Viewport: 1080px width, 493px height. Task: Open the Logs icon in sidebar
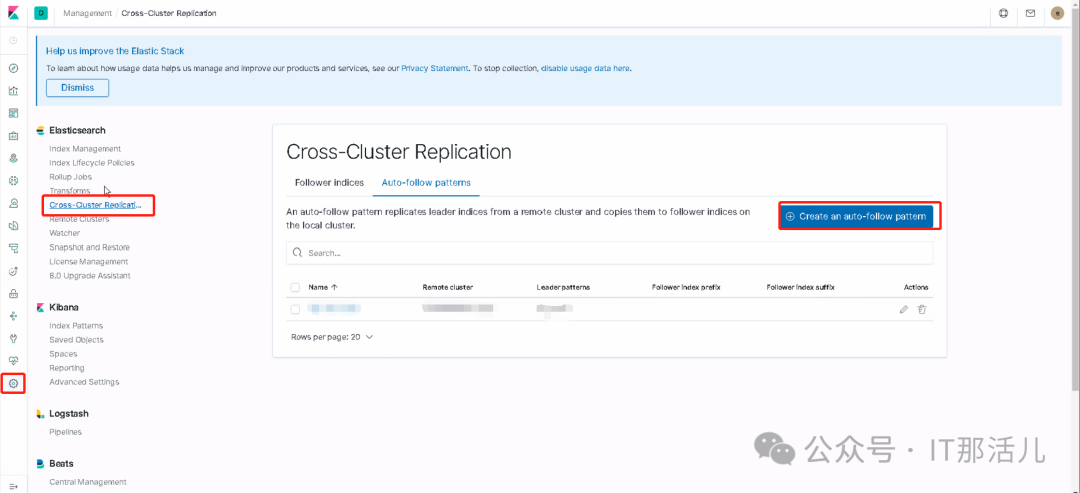13,225
